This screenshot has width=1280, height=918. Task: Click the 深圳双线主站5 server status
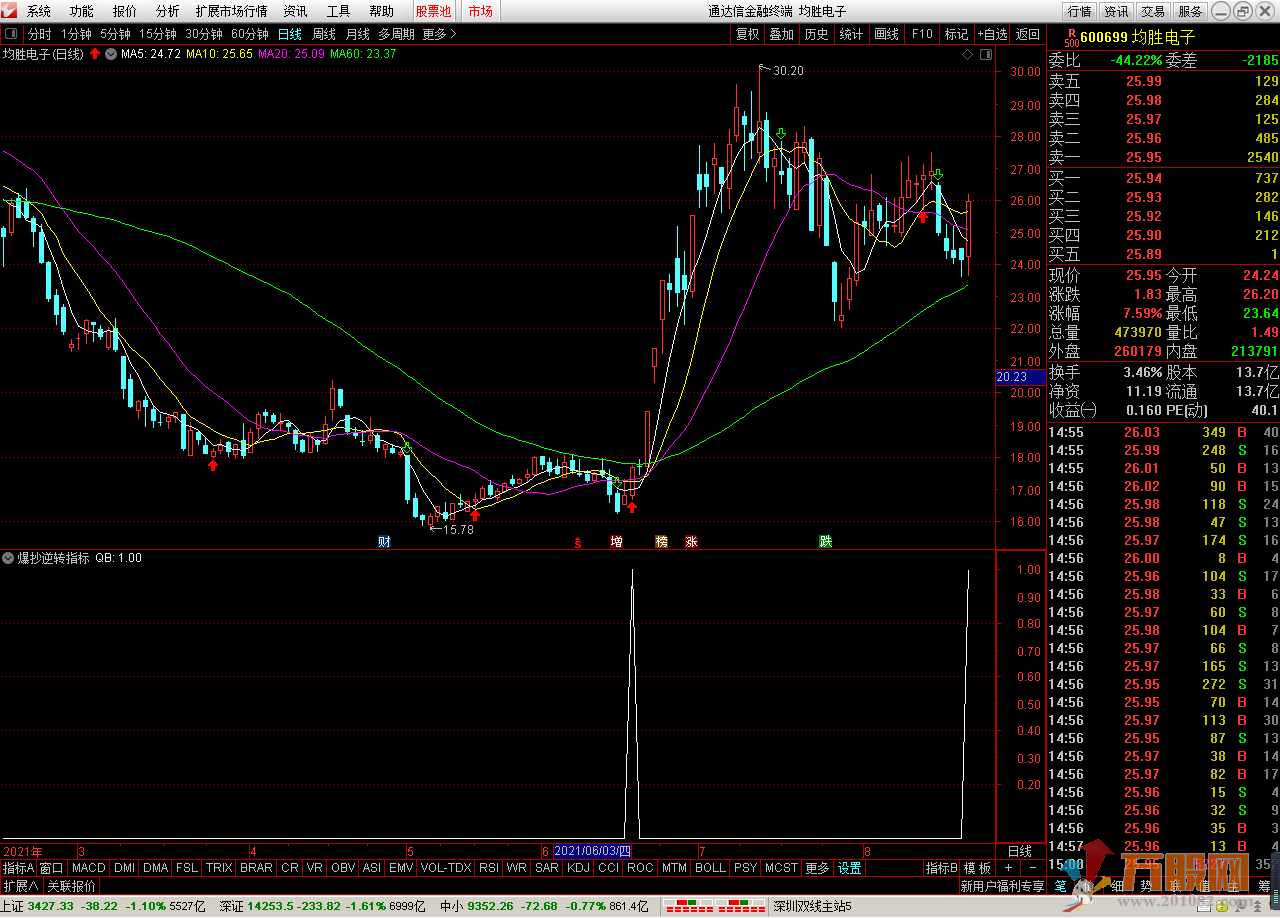(812, 906)
